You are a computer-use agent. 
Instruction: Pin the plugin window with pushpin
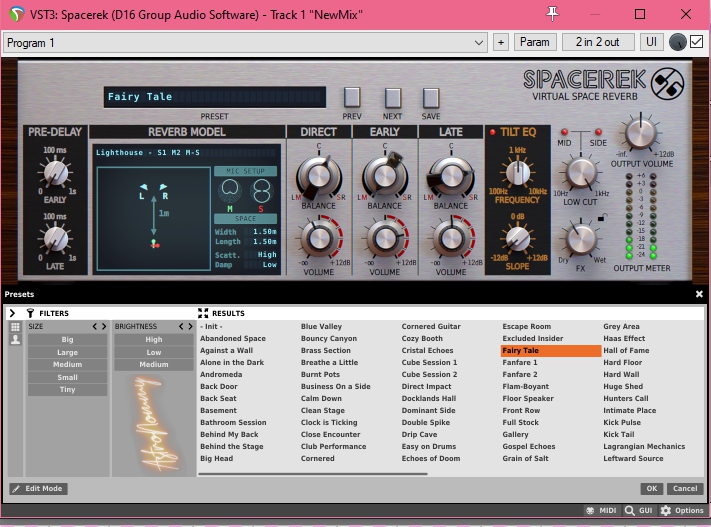pos(553,14)
